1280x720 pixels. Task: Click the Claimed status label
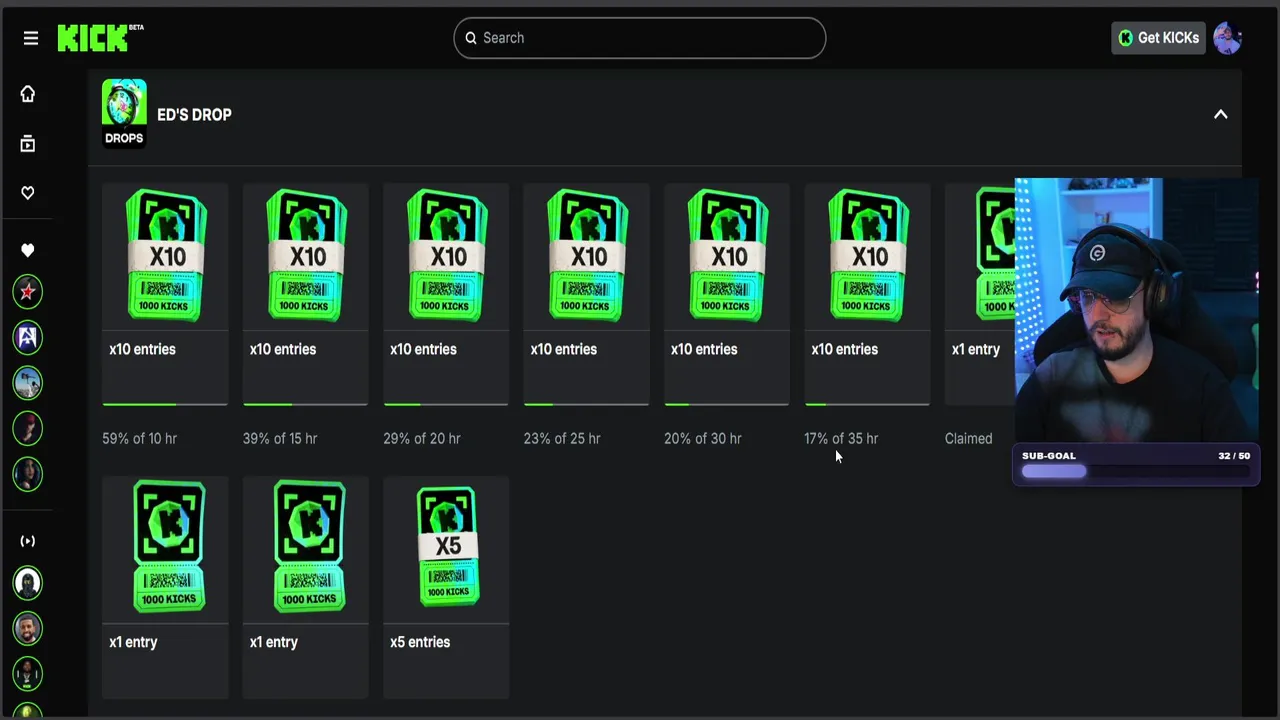969,438
